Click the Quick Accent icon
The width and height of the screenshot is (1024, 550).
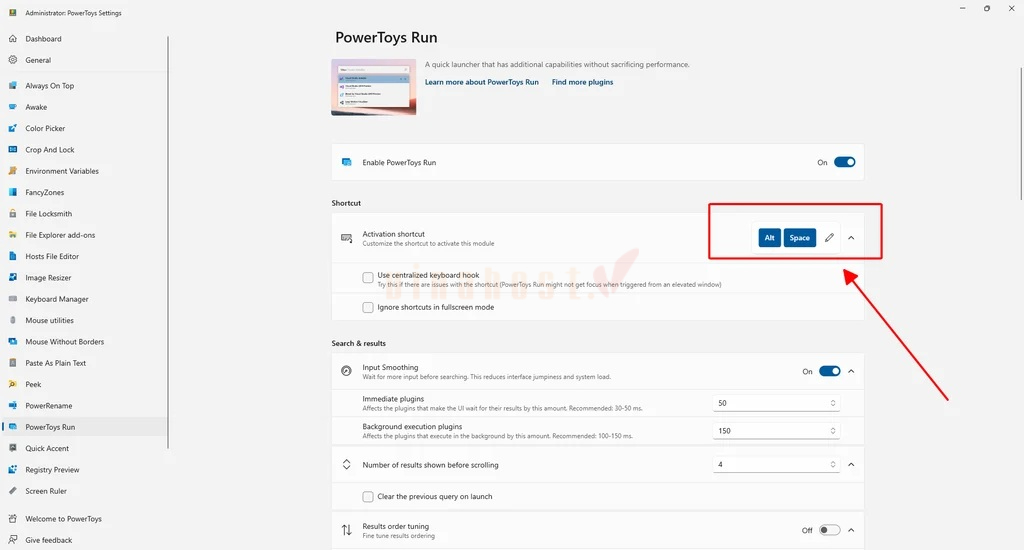click(12, 449)
